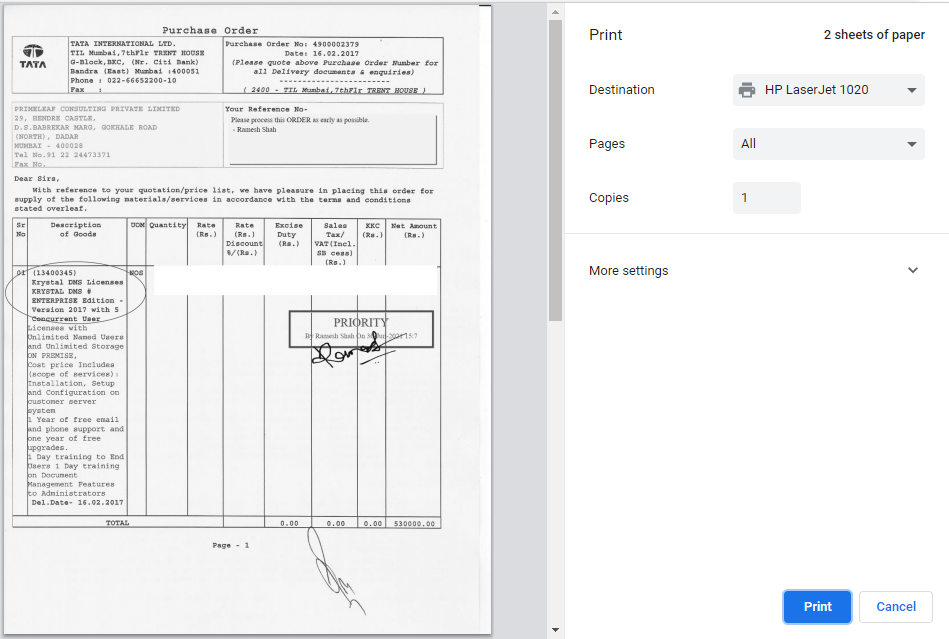Click the PRIORITY stamp in the preview
This screenshot has height=639, width=949.
pos(361,329)
